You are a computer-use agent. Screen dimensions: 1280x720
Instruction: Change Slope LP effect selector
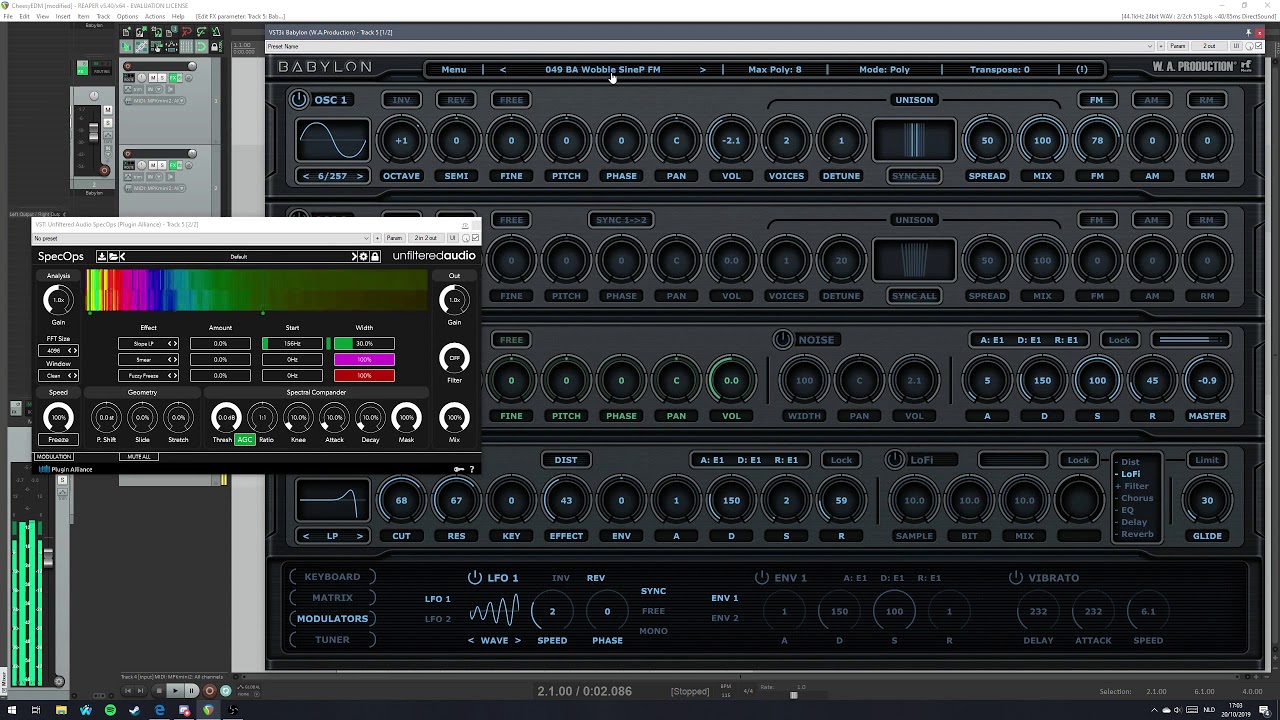coord(148,344)
